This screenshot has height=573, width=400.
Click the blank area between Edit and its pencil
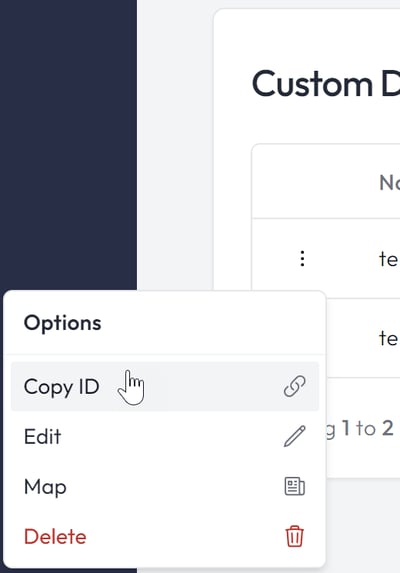pos(172,436)
